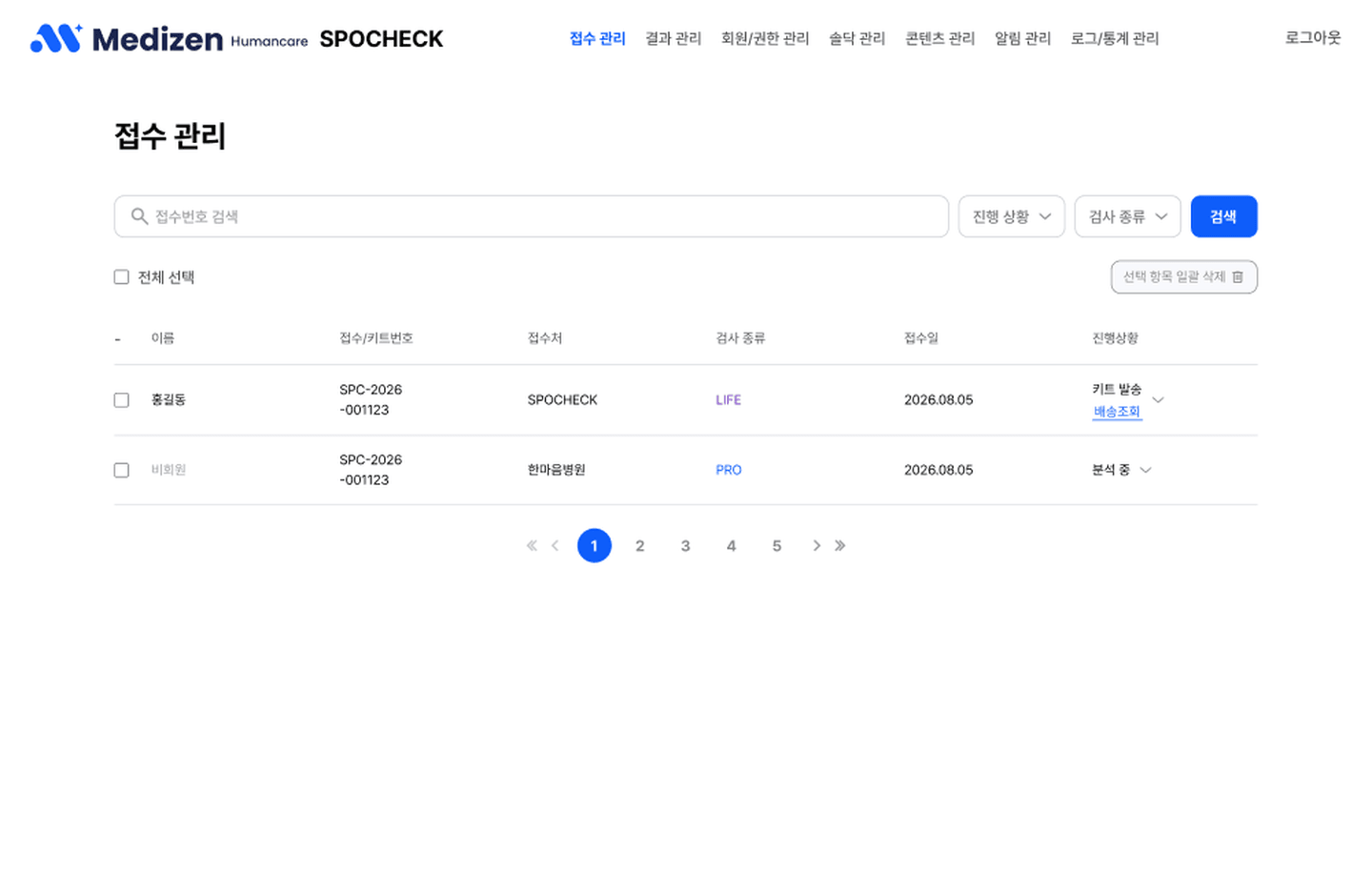Go to page 4
Image resolution: width=1372 pixels, height=894 pixels.
[731, 545]
